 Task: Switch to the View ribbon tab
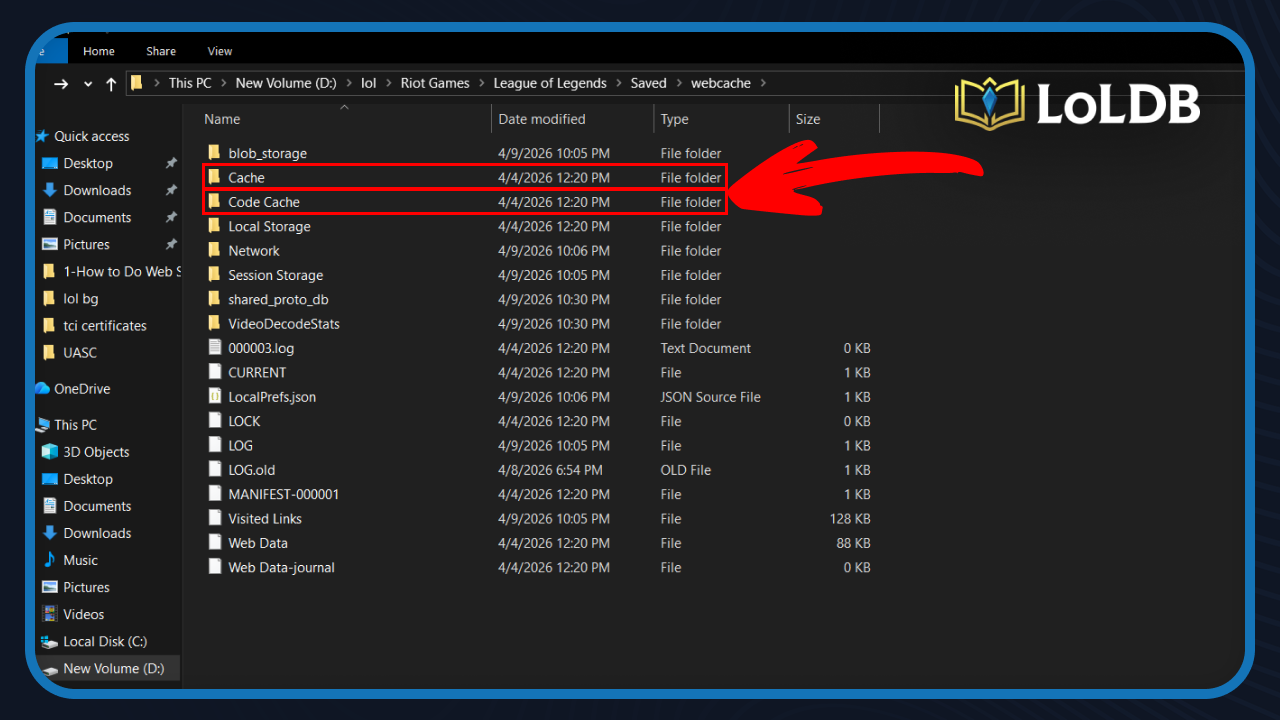click(219, 50)
